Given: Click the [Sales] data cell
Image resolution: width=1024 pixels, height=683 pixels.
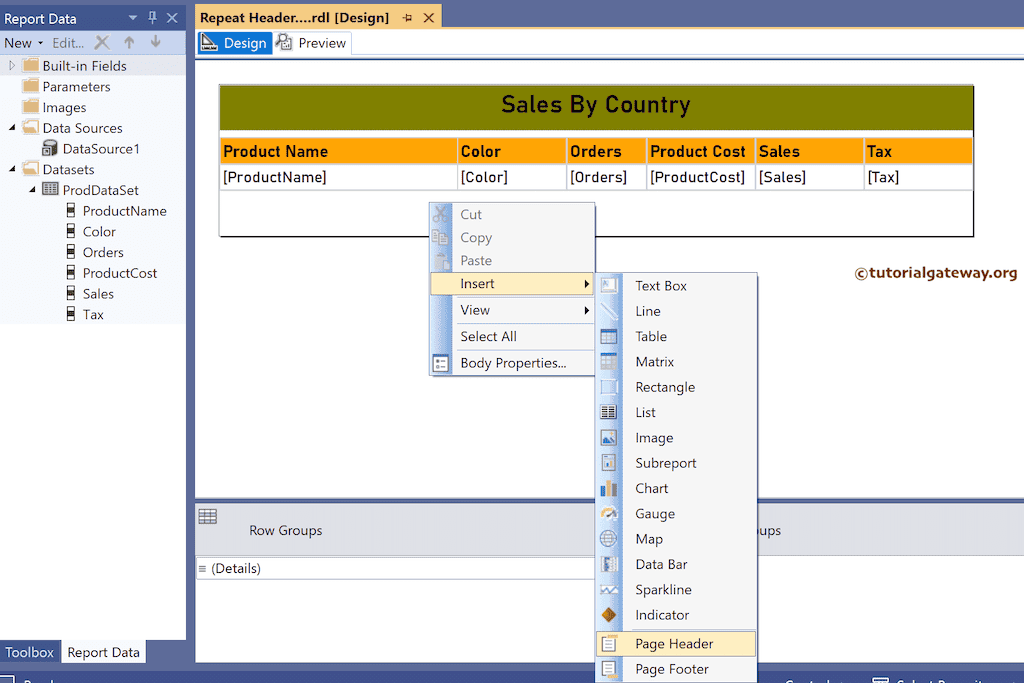Looking at the screenshot, I should click(810, 177).
